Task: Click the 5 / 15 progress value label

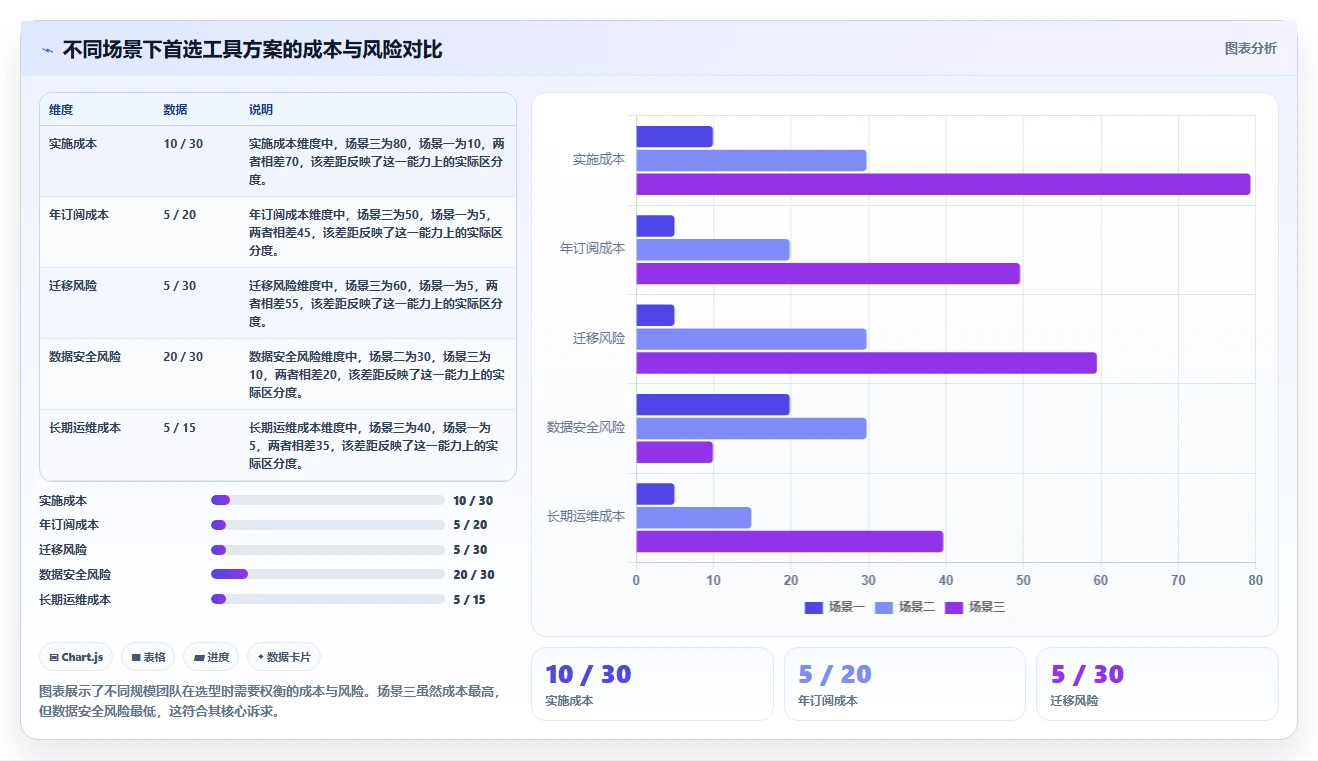Action: (470, 600)
